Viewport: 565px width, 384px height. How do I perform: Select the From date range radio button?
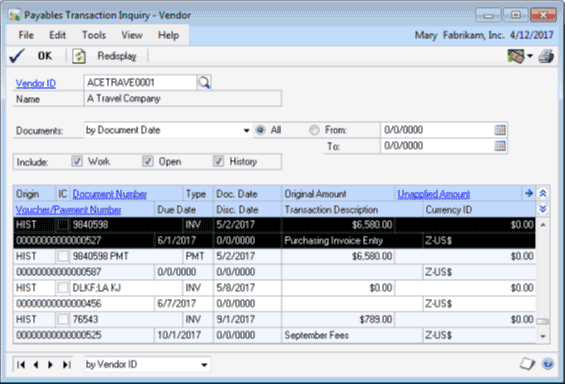(x=314, y=130)
